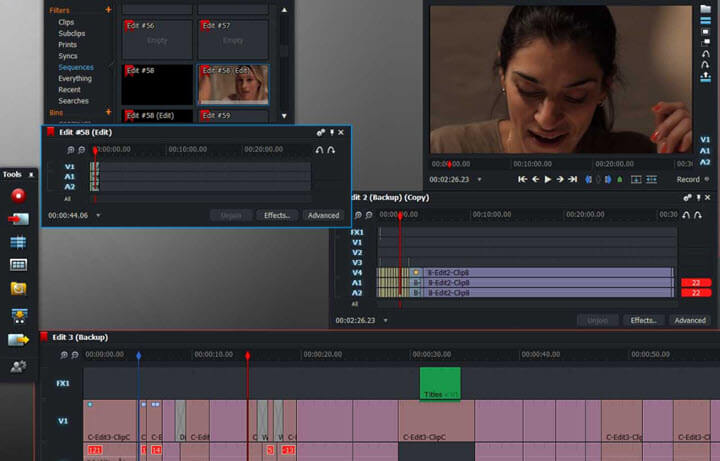720x461 pixels.
Task: Select the Sequences filter in the list
Action: point(76,67)
